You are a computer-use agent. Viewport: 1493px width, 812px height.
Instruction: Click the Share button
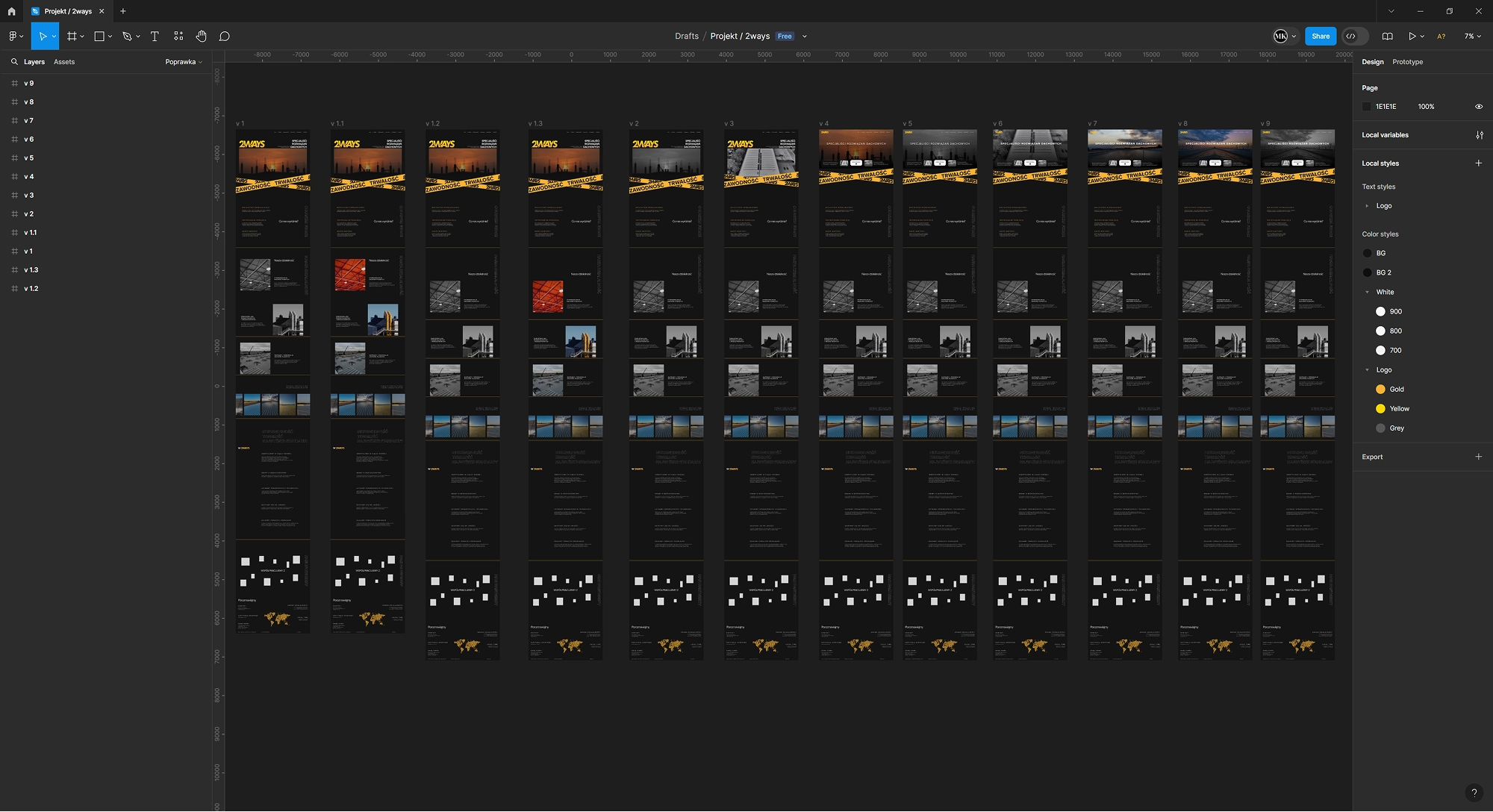click(1320, 36)
